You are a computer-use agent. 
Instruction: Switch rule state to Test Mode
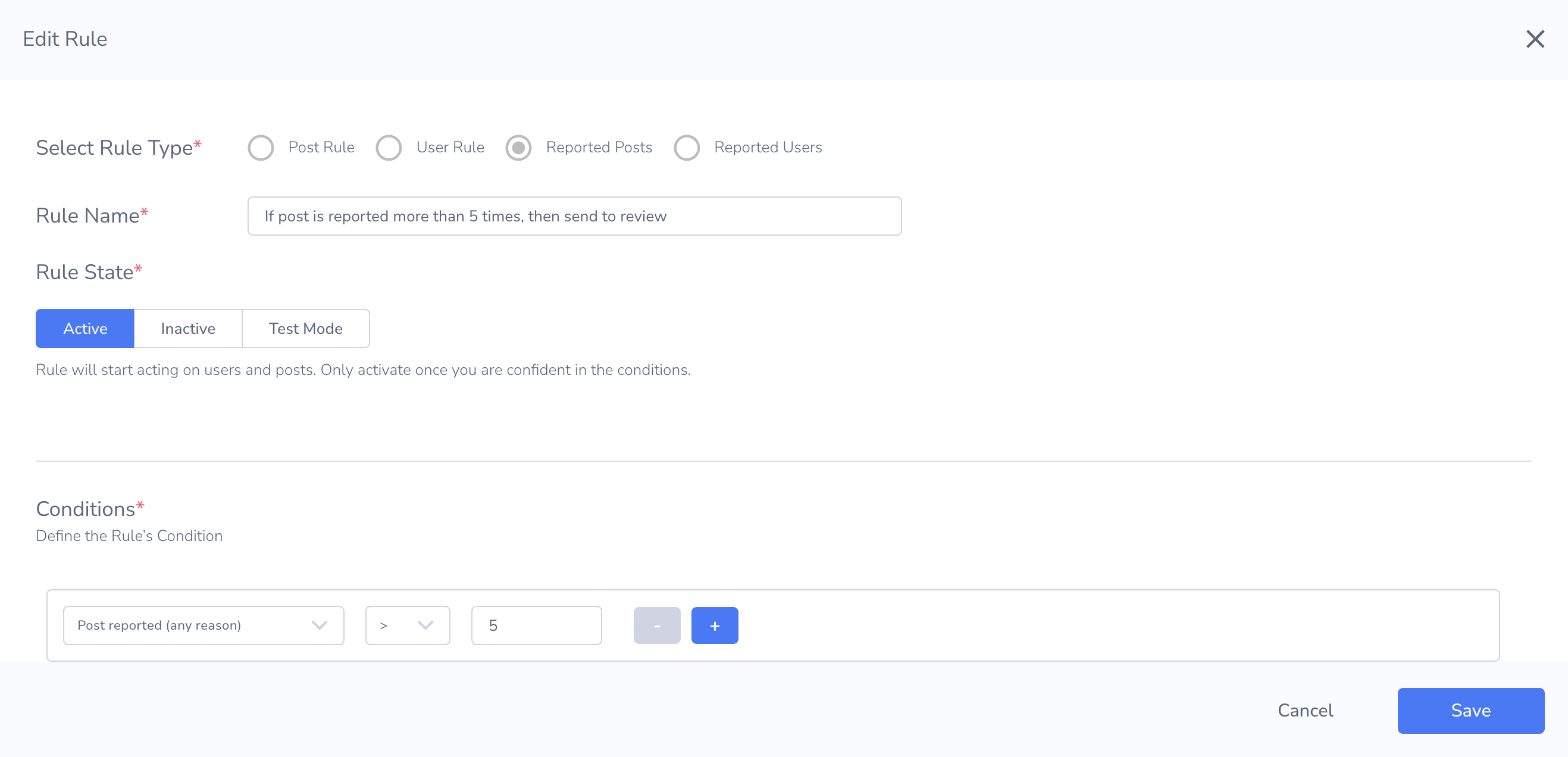[305, 329]
